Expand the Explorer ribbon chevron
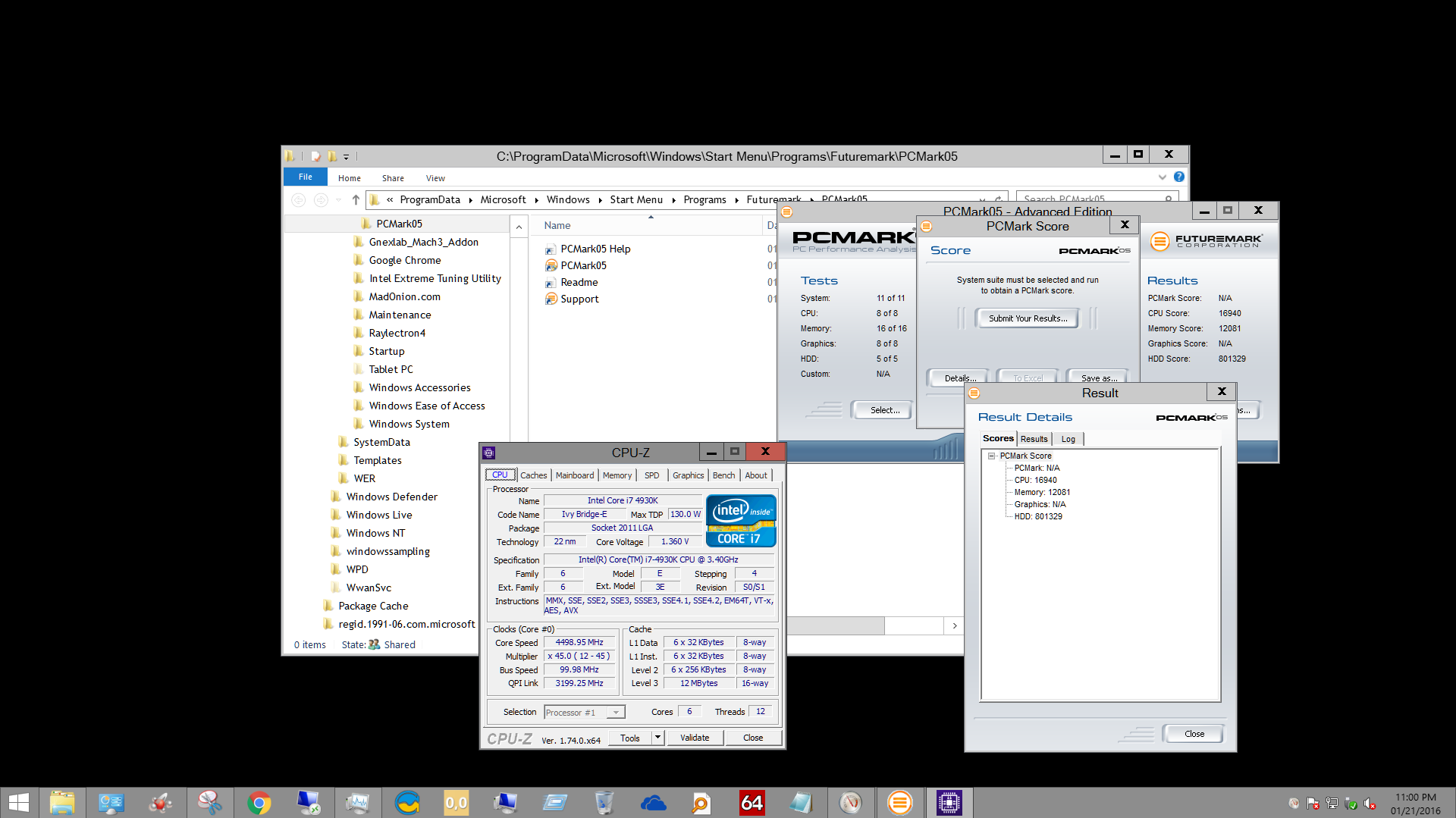This screenshot has height=818, width=1456. click(1163, 177)
